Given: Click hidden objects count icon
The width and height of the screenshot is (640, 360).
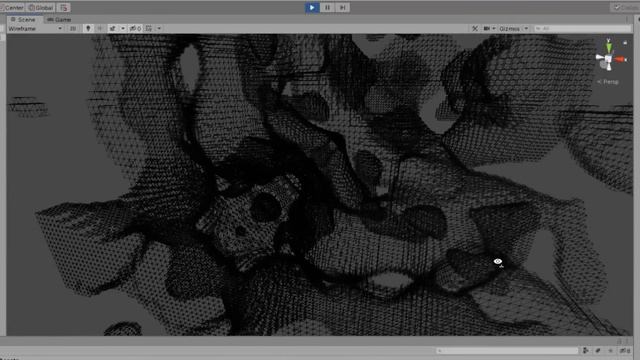Looking at the screenshot, I should [x=135, y=29].
